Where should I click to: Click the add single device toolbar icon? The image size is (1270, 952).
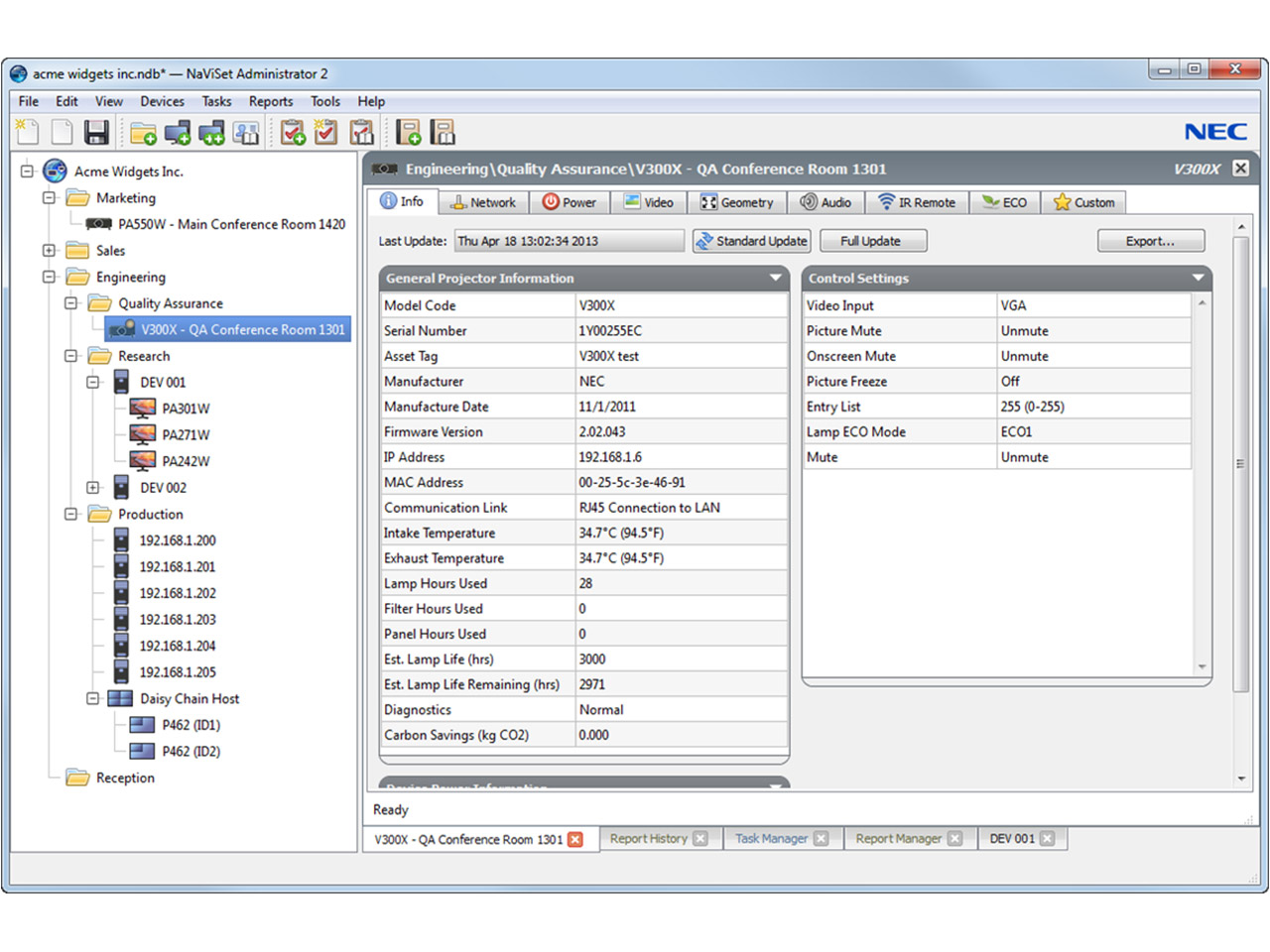[x=178, y=132]
